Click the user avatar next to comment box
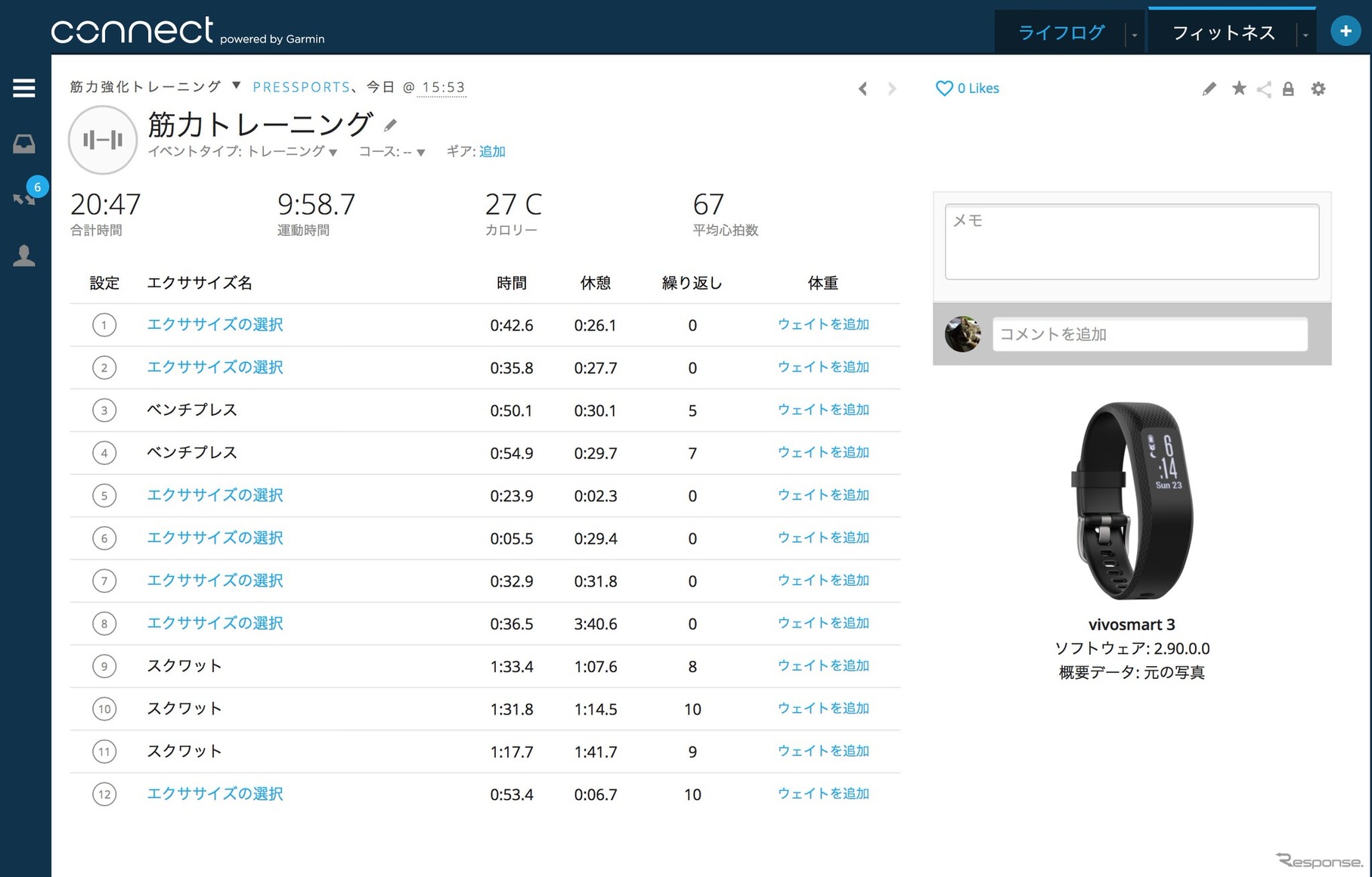The image size is (1372, 877). point(963,334)
